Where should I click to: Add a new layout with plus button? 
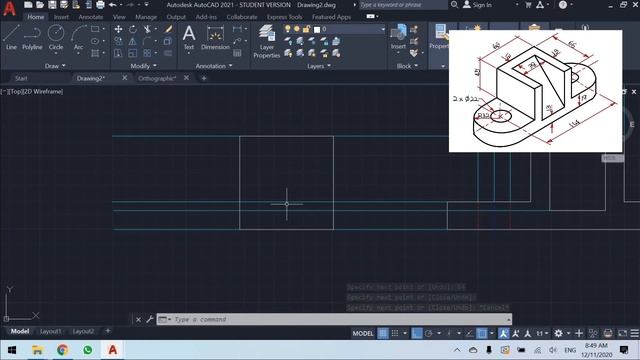coord(108,331)
